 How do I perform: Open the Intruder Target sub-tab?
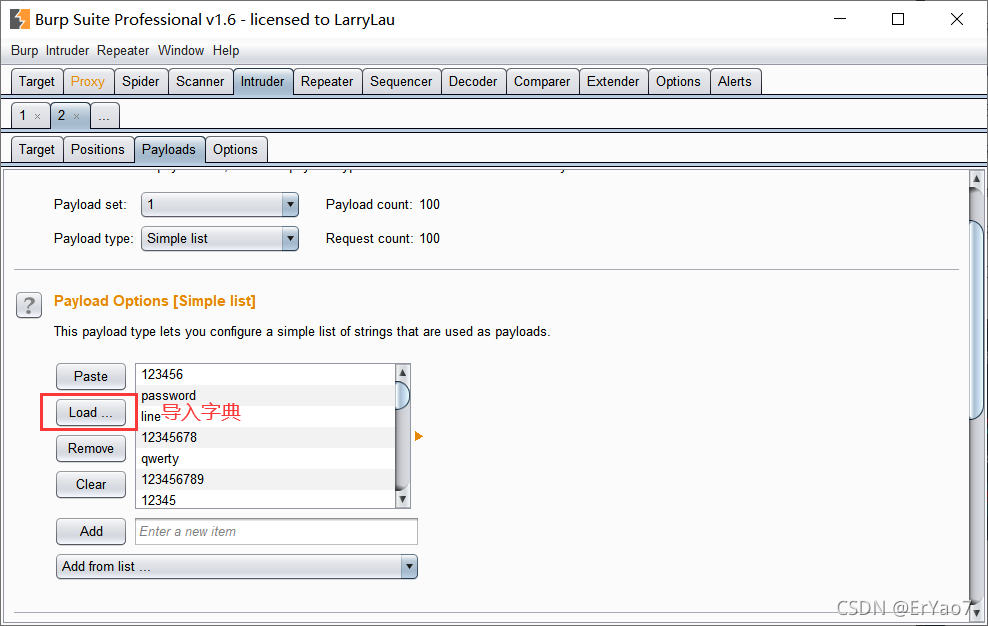tap(37, 149)
